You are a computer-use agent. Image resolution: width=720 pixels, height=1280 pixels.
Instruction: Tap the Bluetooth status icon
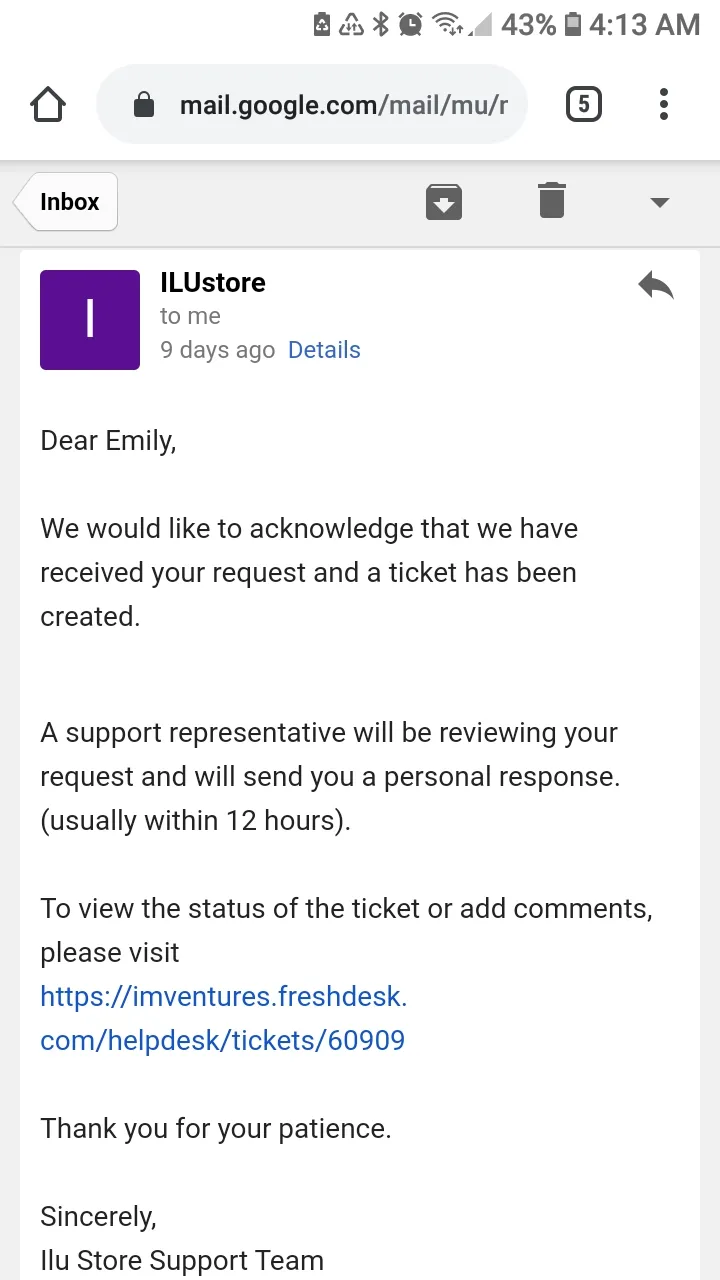click(x=380, y=24)
